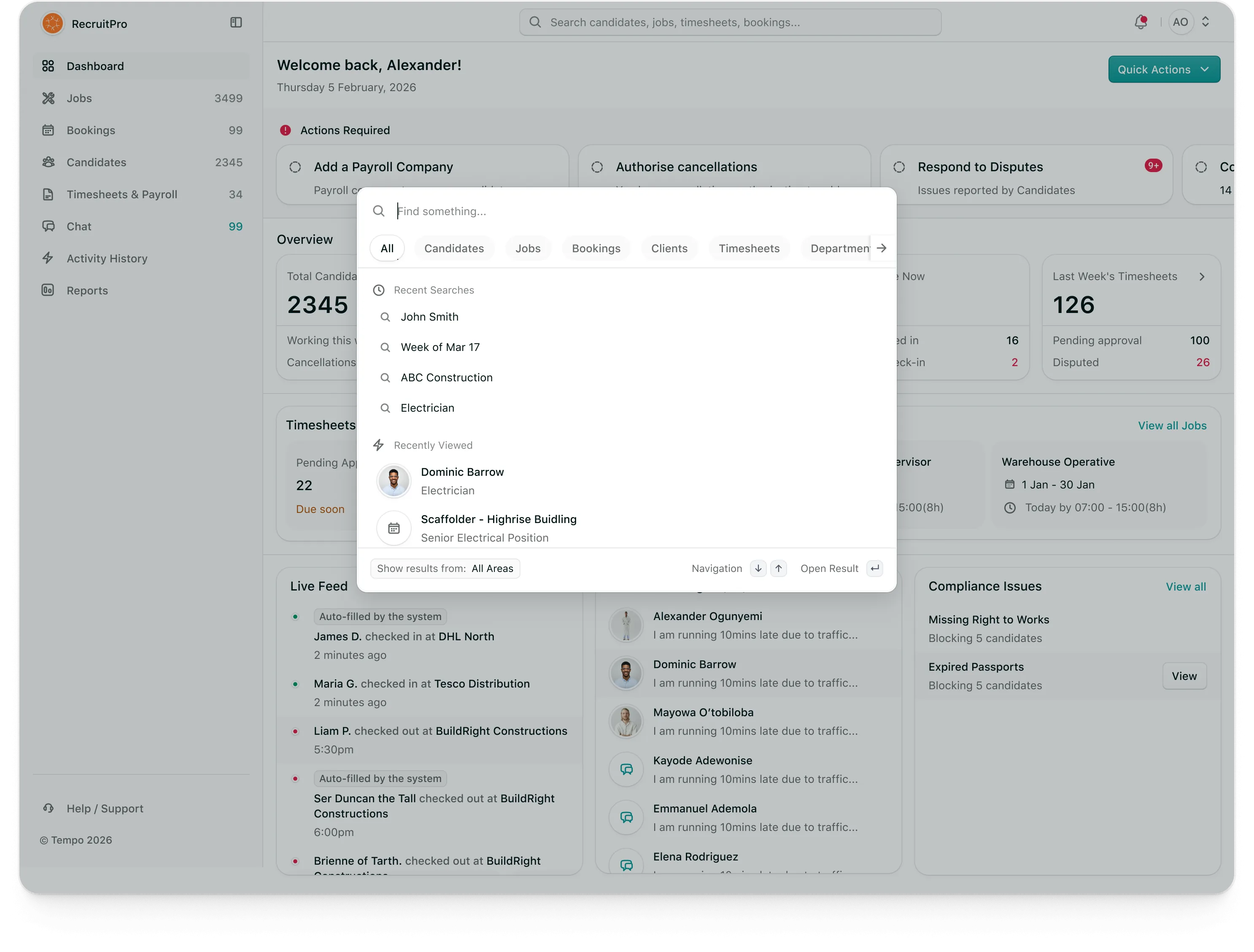This screenshot has height=952, width=1254.
Task: Open Dominic Barrow recently viewed result
Action: coord(626,481)
